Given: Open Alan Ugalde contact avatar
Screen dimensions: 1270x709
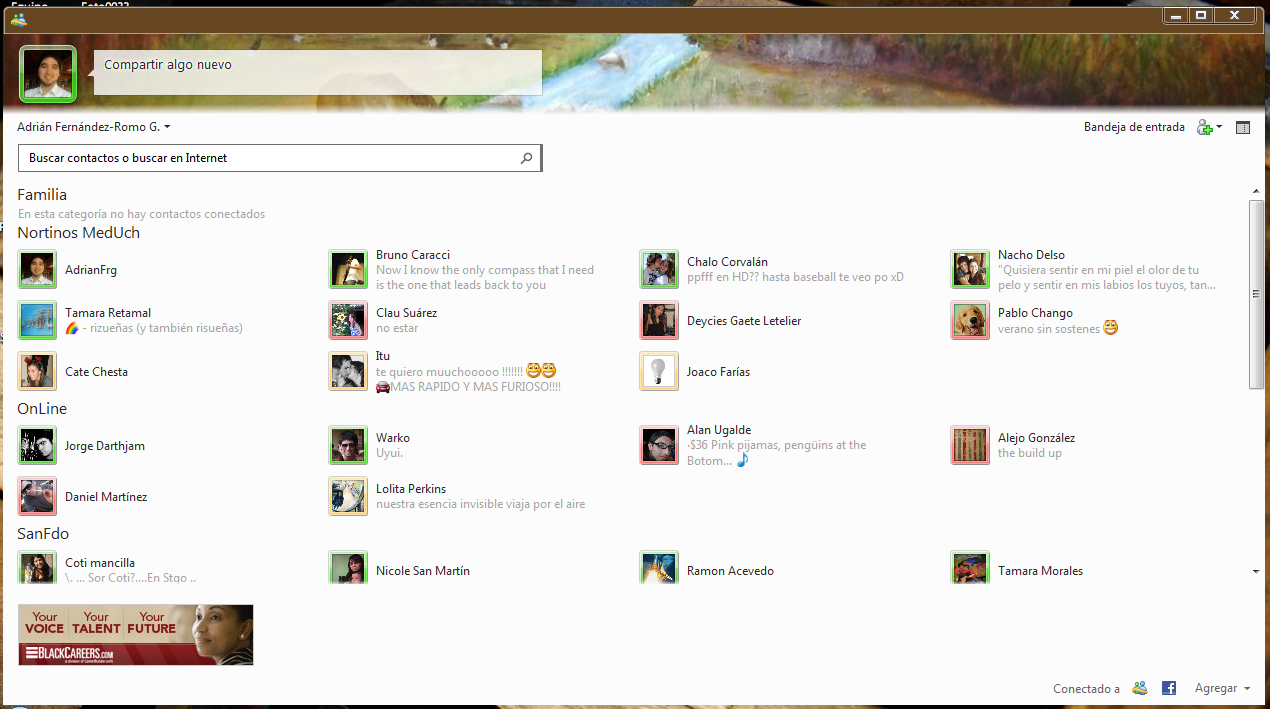Looking at the screenshot, I should (x=659, y=446).
